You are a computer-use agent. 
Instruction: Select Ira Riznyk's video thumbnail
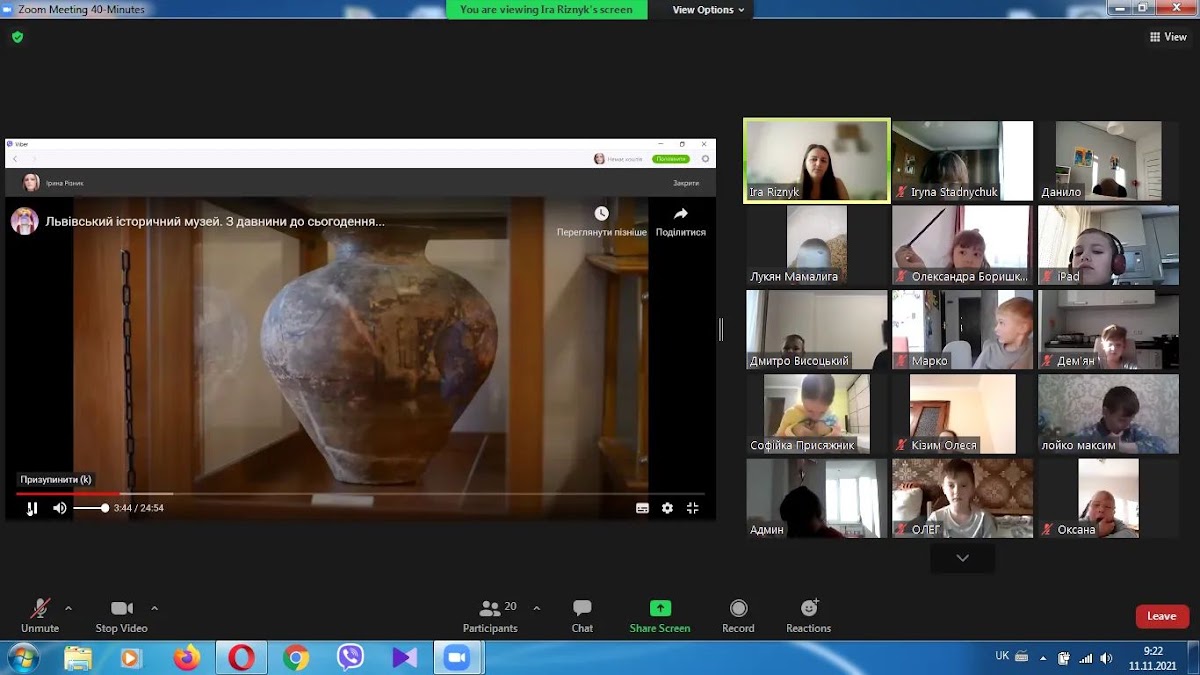(x=817, y=161)
